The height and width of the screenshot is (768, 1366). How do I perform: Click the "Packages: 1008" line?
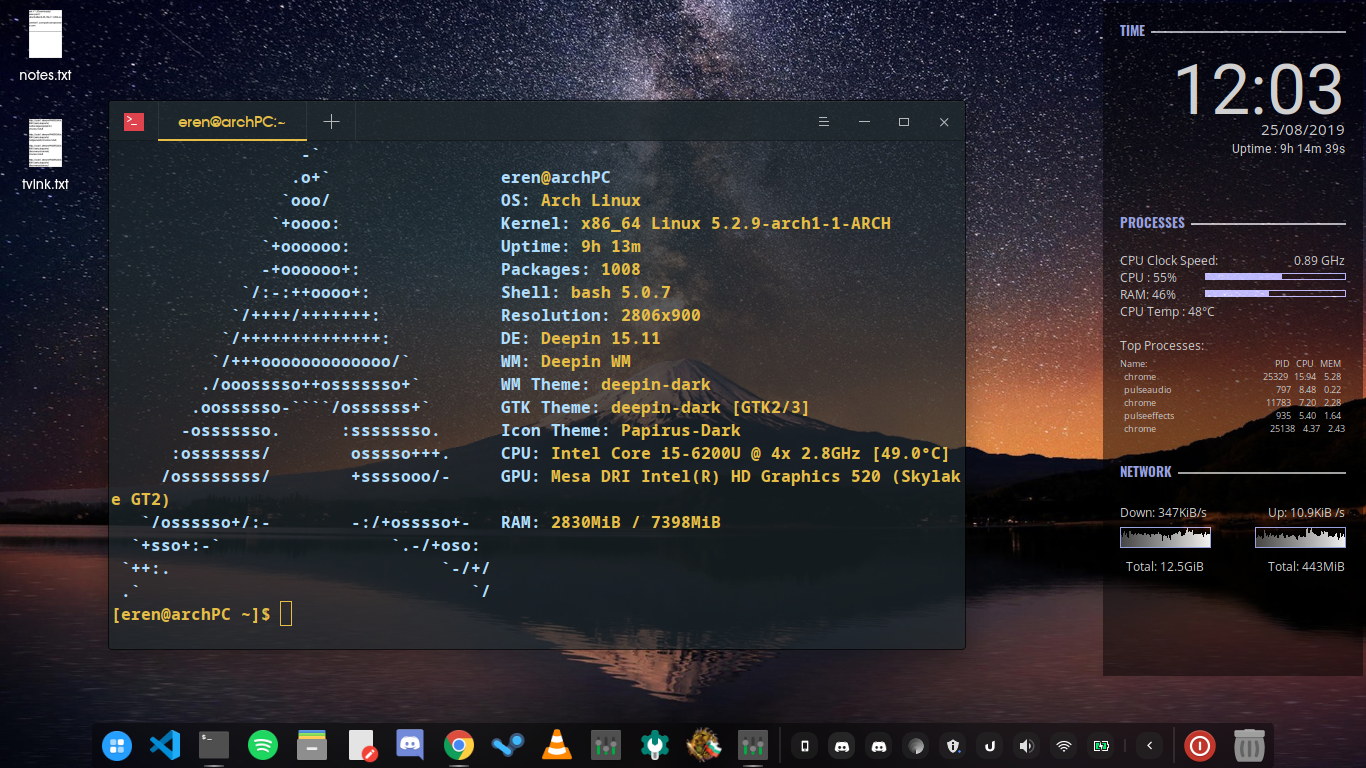pyautogui.click(x=571, y=269)
